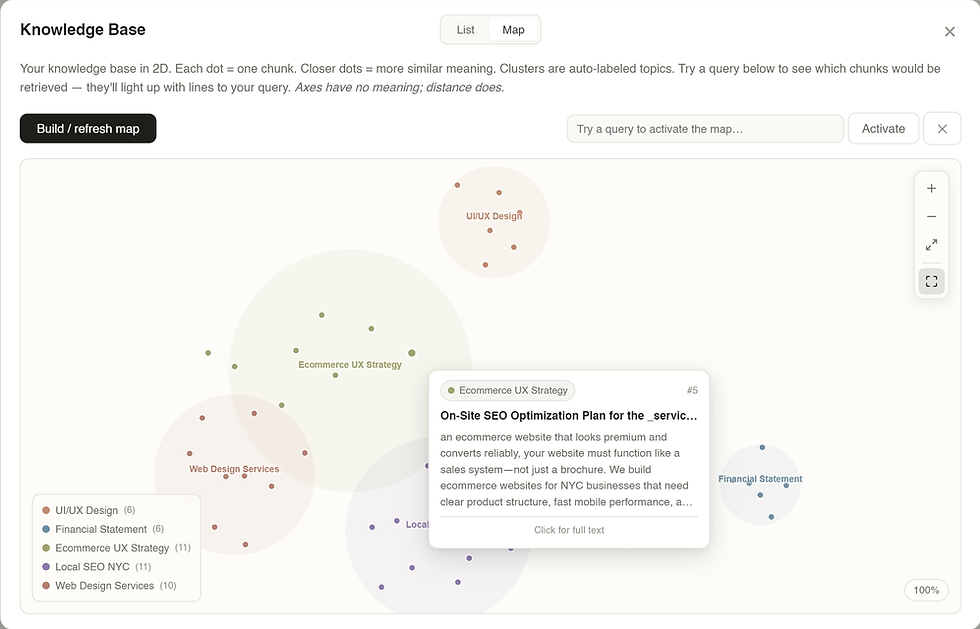Click the UI/UX Design legend dot
This screenshot has width=980, height=629.
coord(46,511)
